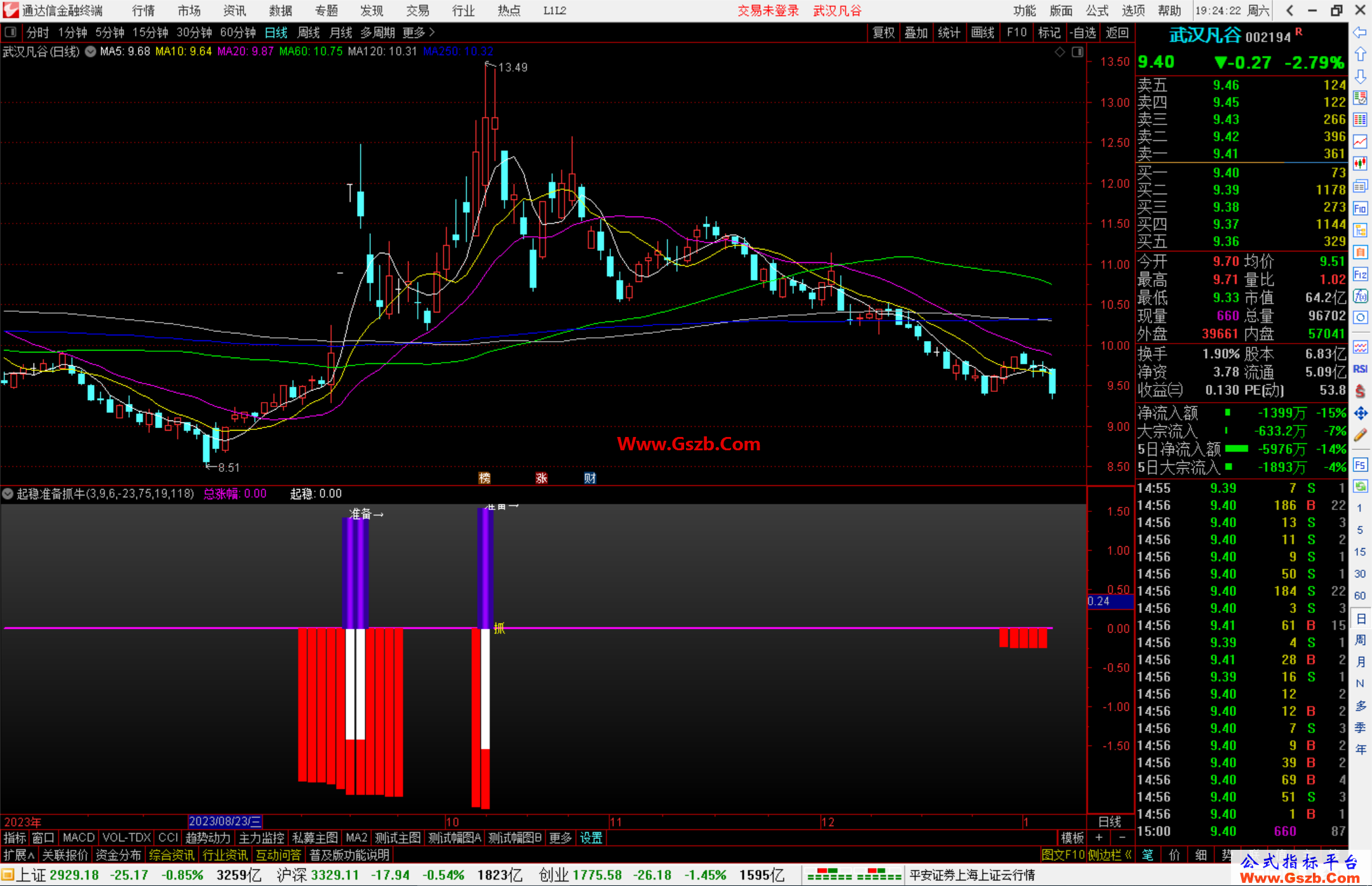This screenshot has width=1372, height=886.
Task: Click the 统计 statistics button
Action: click(x=949, y=32)
